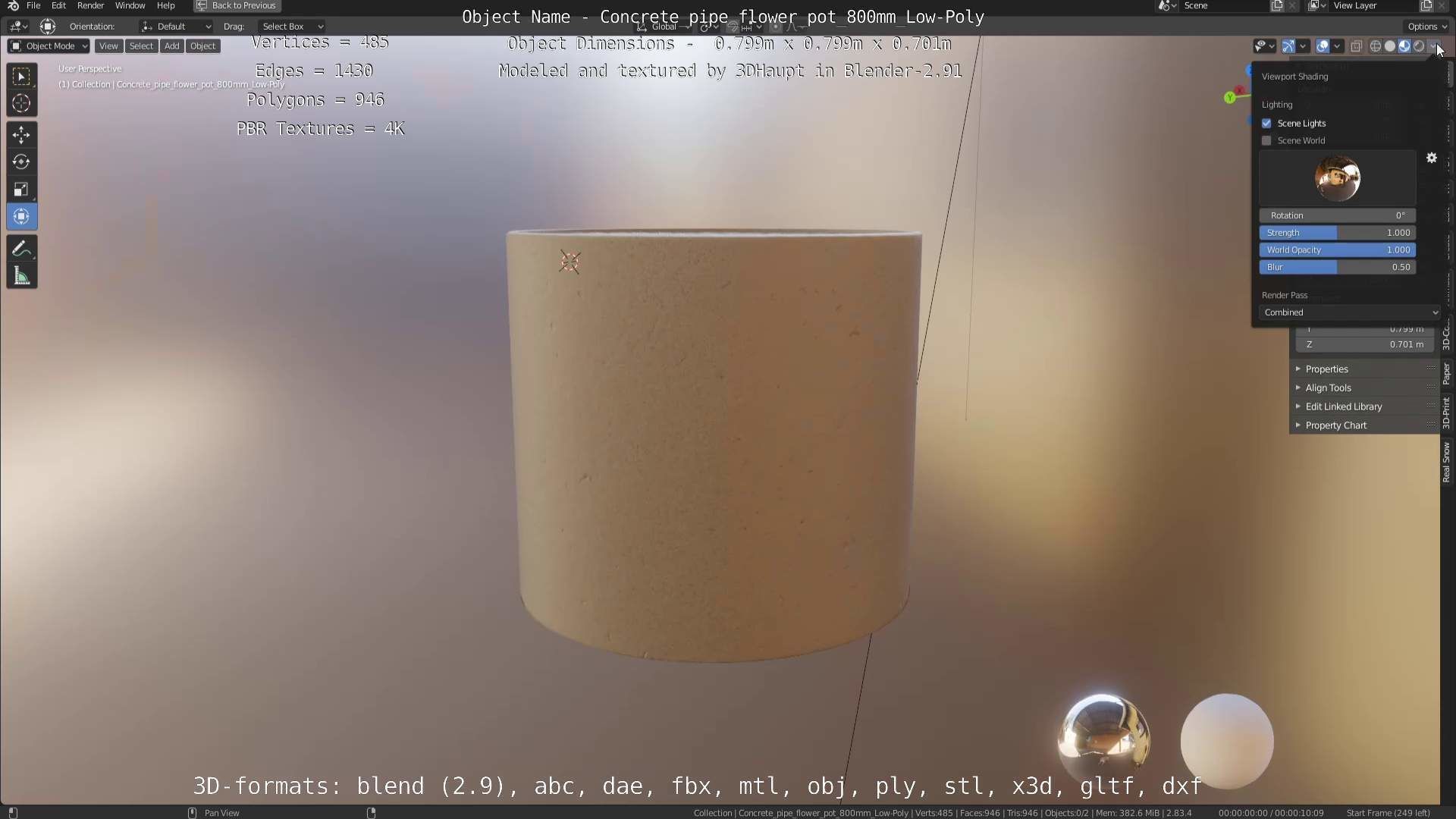This screenshot has height=819, width=1456.
Task: Click the pivot point icon in header
Action: (708, 27)
